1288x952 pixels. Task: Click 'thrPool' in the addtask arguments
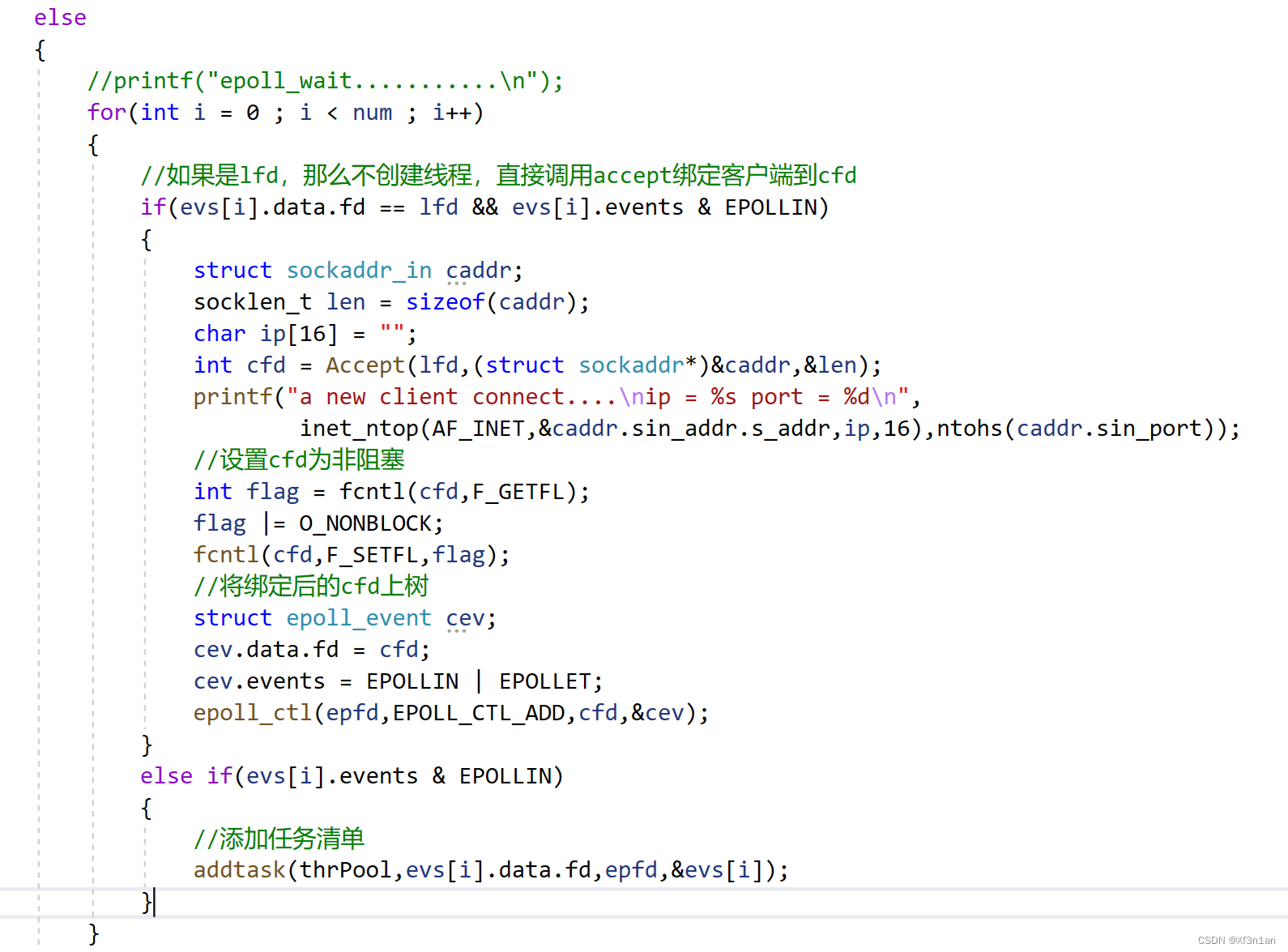(x=346, y=870)
